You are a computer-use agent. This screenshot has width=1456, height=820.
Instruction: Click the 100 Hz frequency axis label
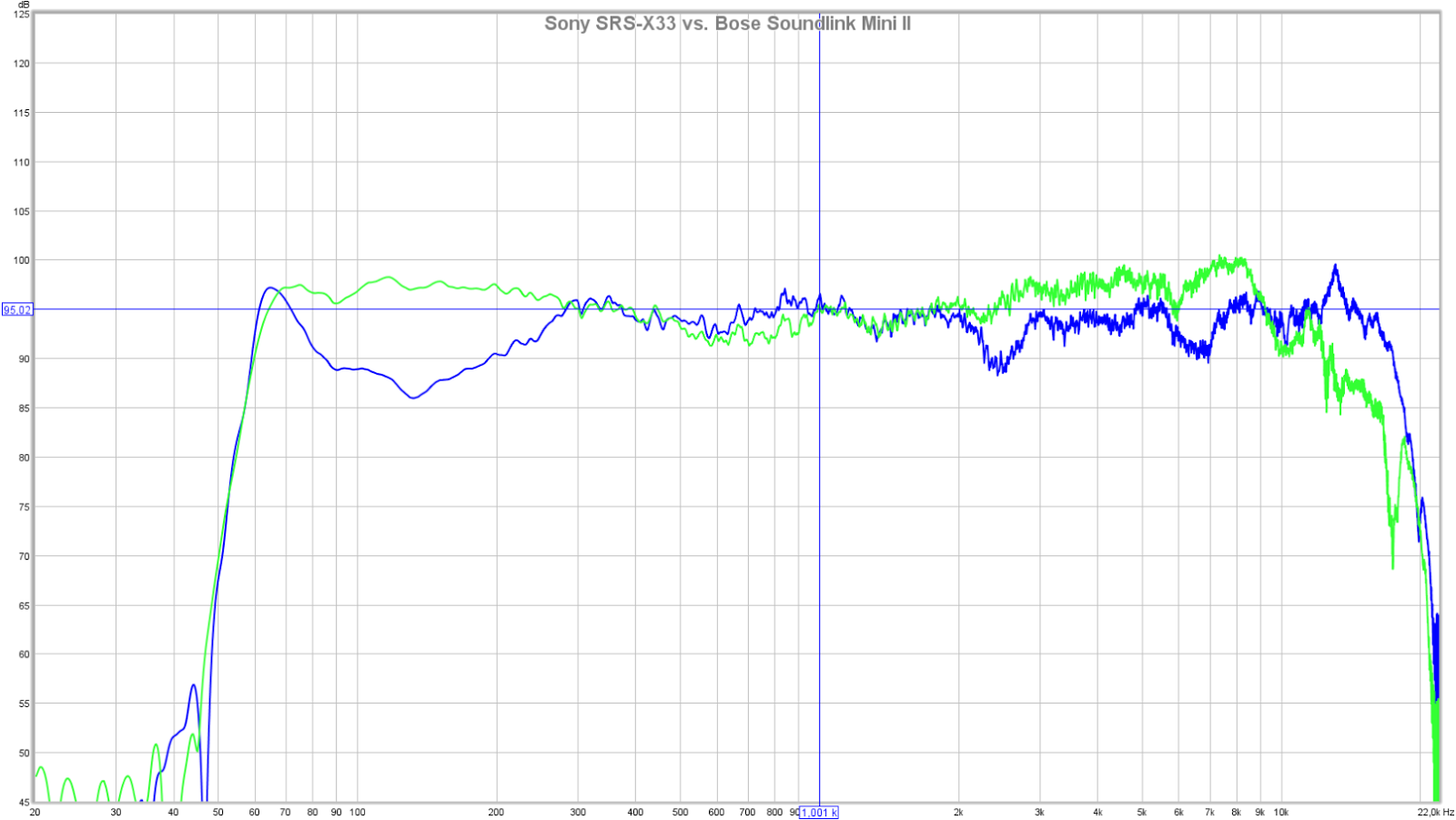(358, 812)
